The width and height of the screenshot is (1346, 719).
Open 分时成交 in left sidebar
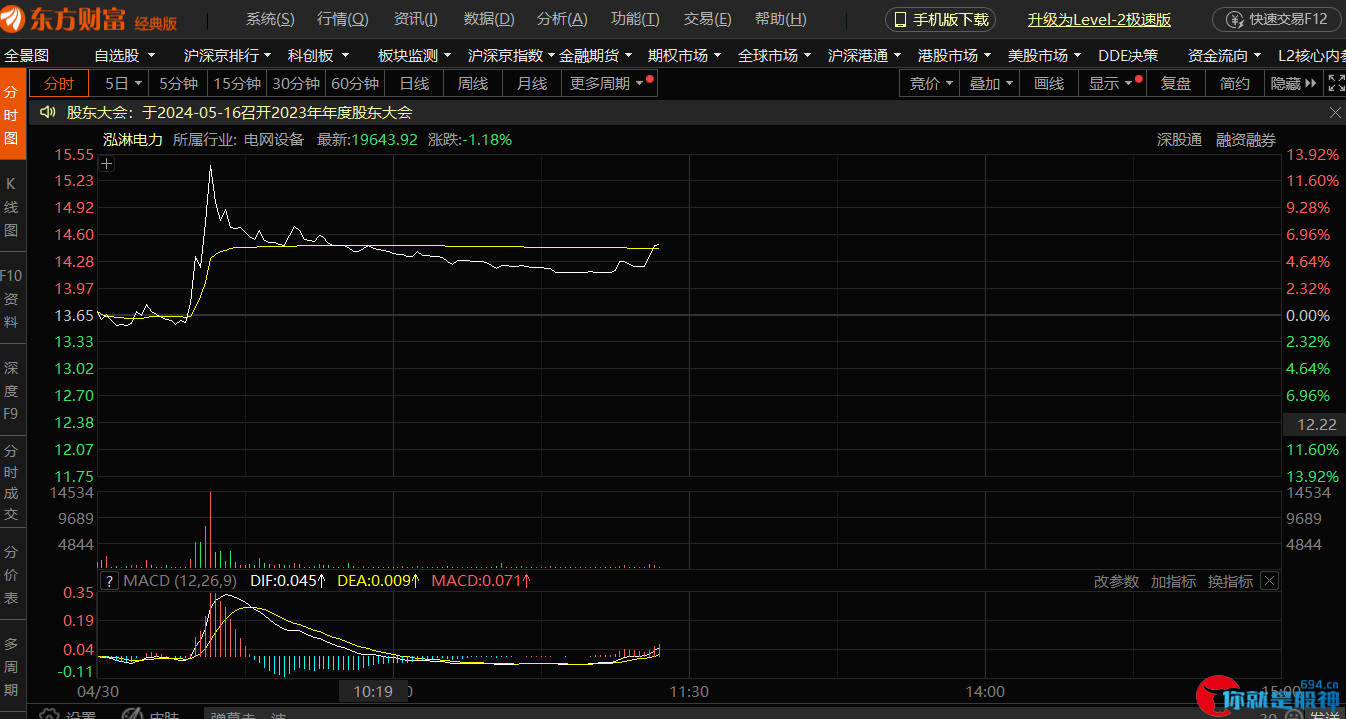point(12,483)
